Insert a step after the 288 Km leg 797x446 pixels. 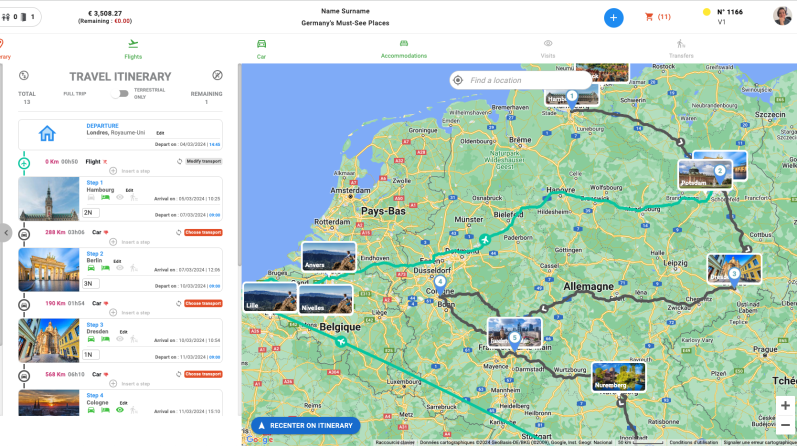(x=130, y=242)
